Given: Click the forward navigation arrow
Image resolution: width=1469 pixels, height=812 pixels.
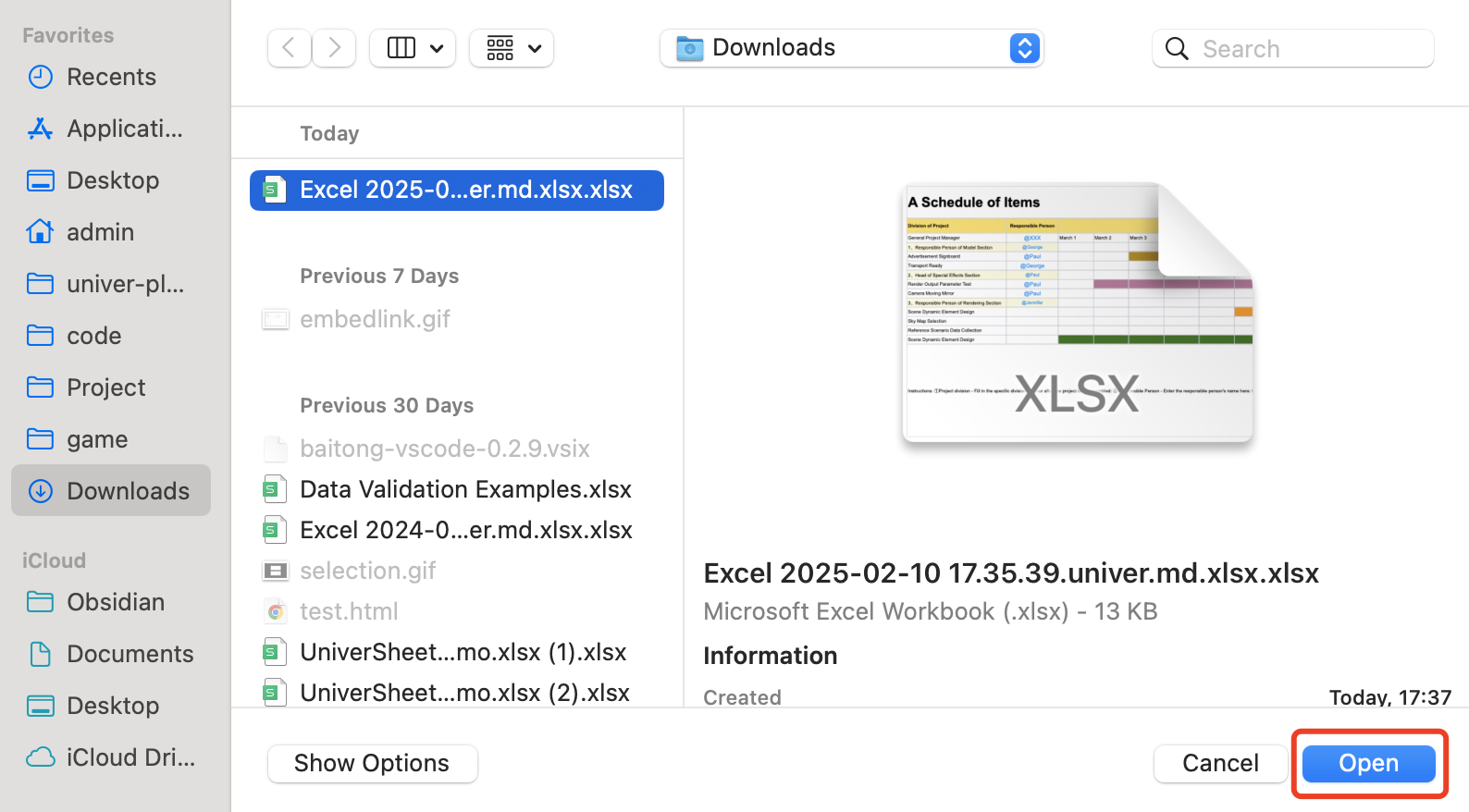Looking at the screenshot, I should (334, 48).
